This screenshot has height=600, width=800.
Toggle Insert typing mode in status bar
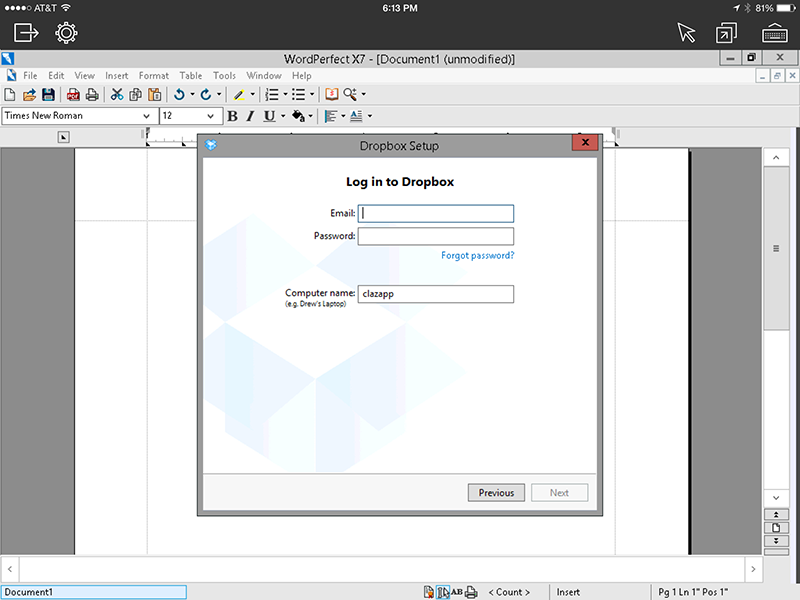tap(568, 592)
